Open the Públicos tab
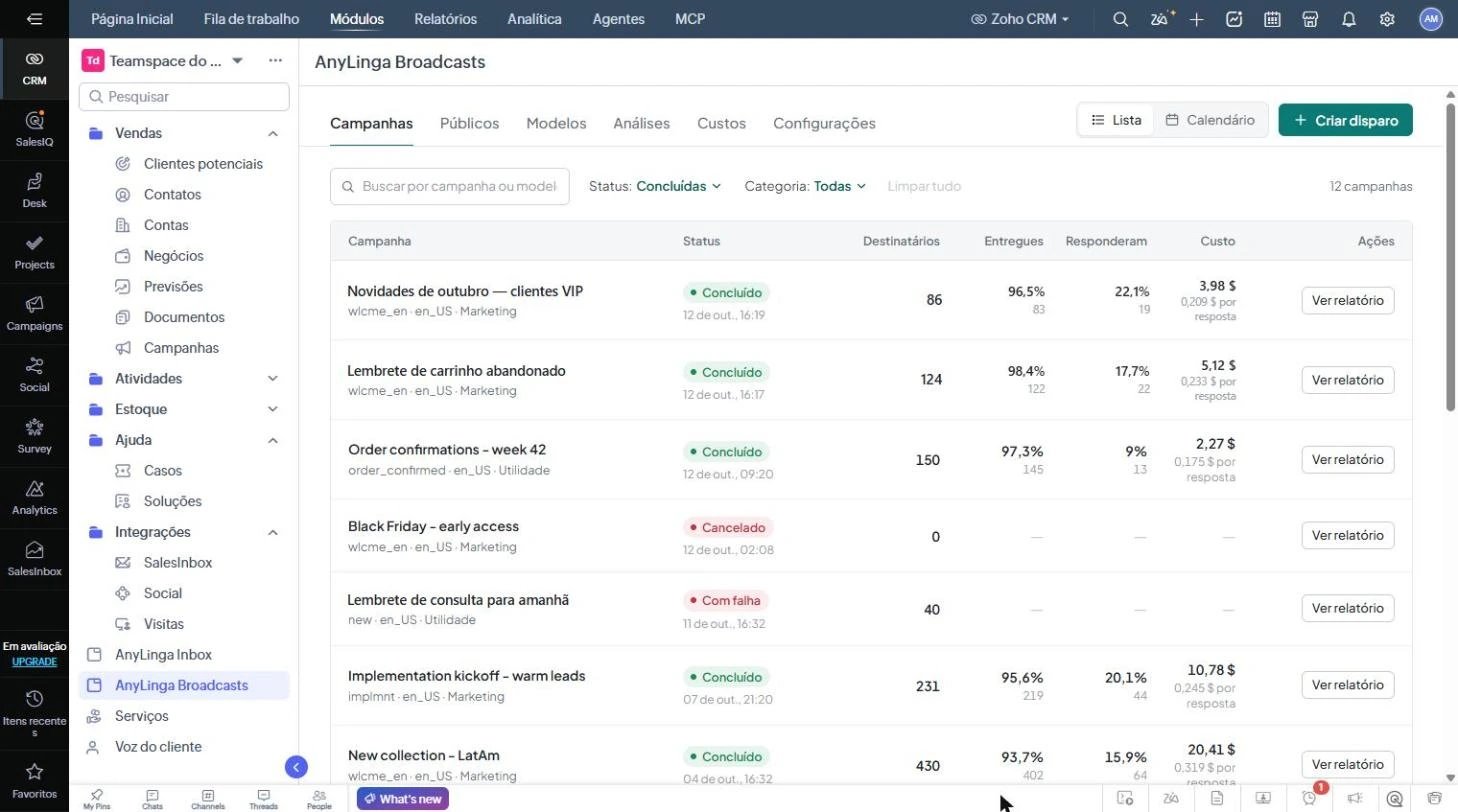This screenshot has height=812, width=1458. [469, 123]
